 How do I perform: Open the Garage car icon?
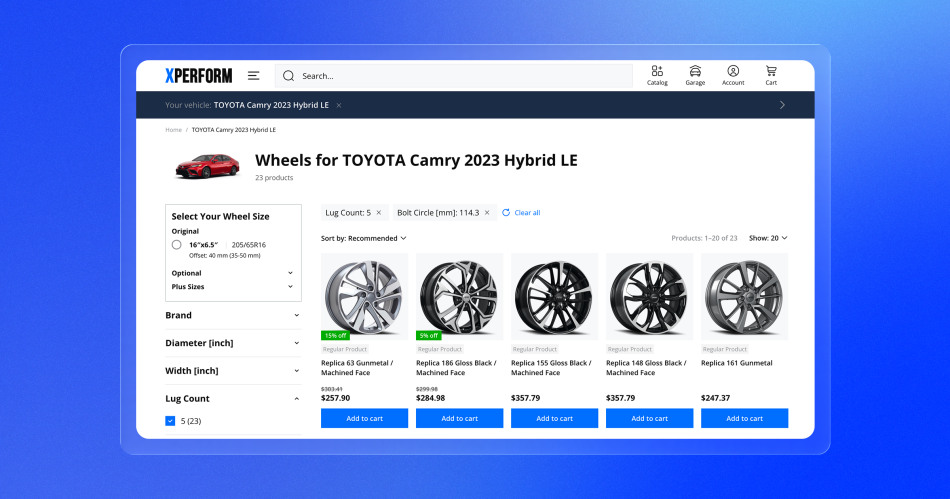(x=695, y=72)
